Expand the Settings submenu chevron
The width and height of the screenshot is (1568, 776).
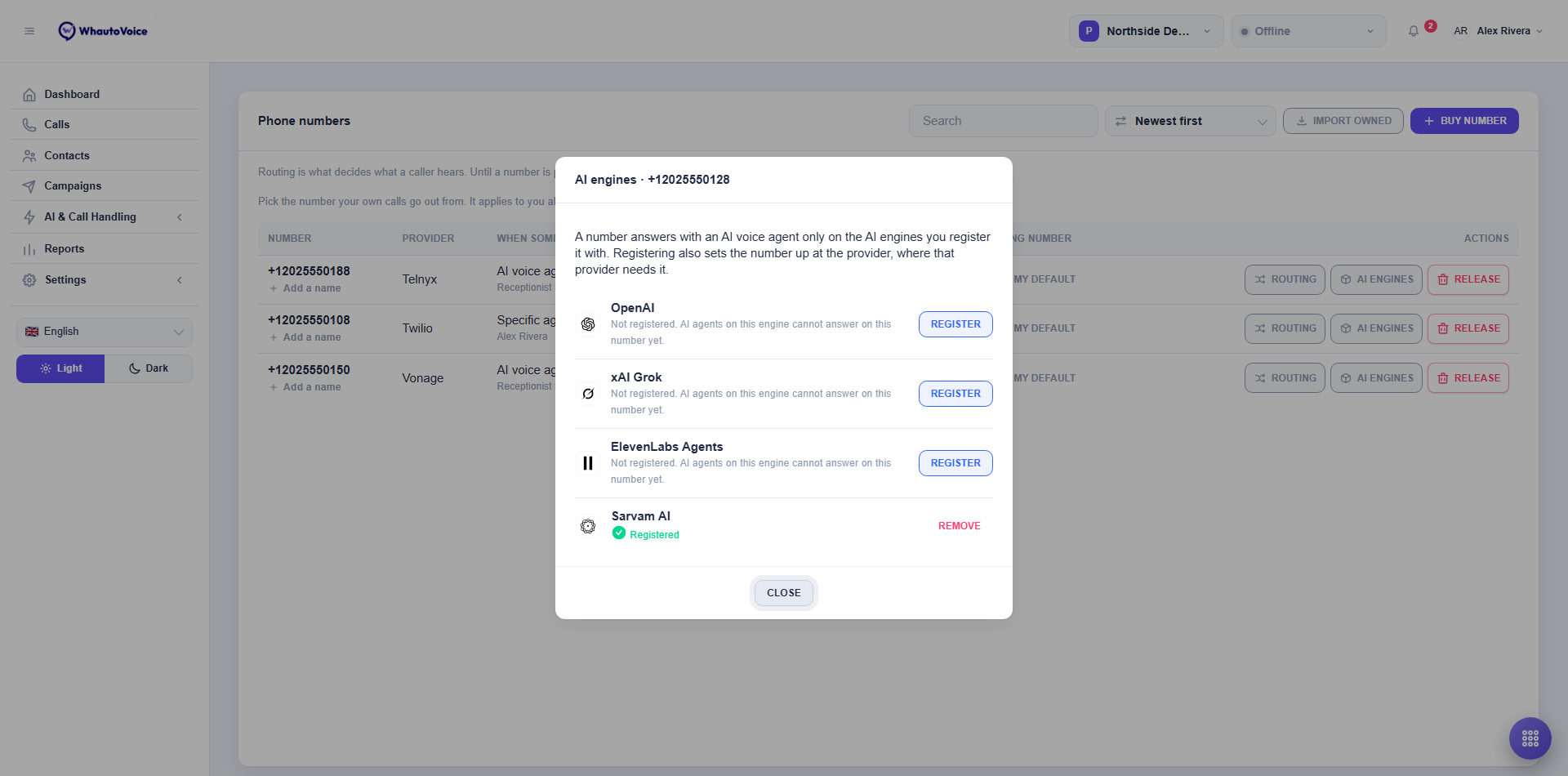click(180, 280)
